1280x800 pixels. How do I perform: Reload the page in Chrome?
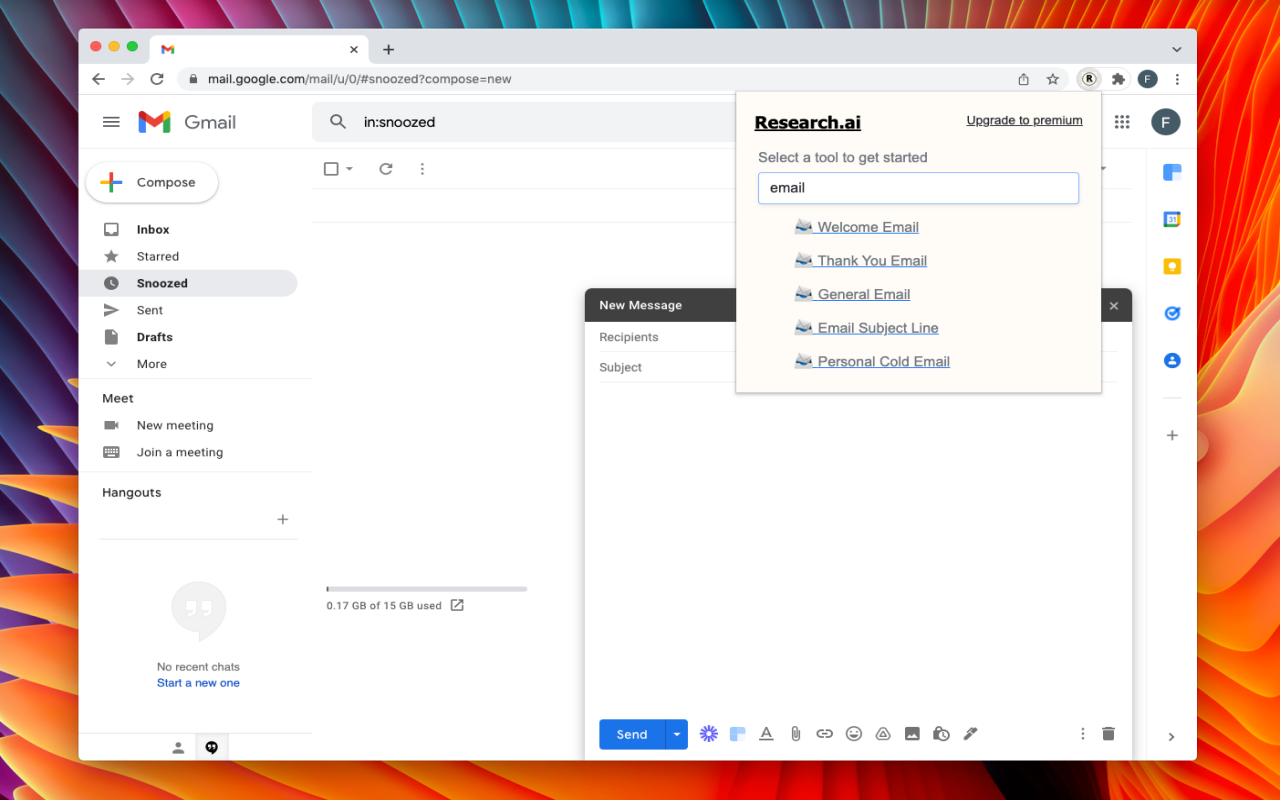tap(157, 79)
